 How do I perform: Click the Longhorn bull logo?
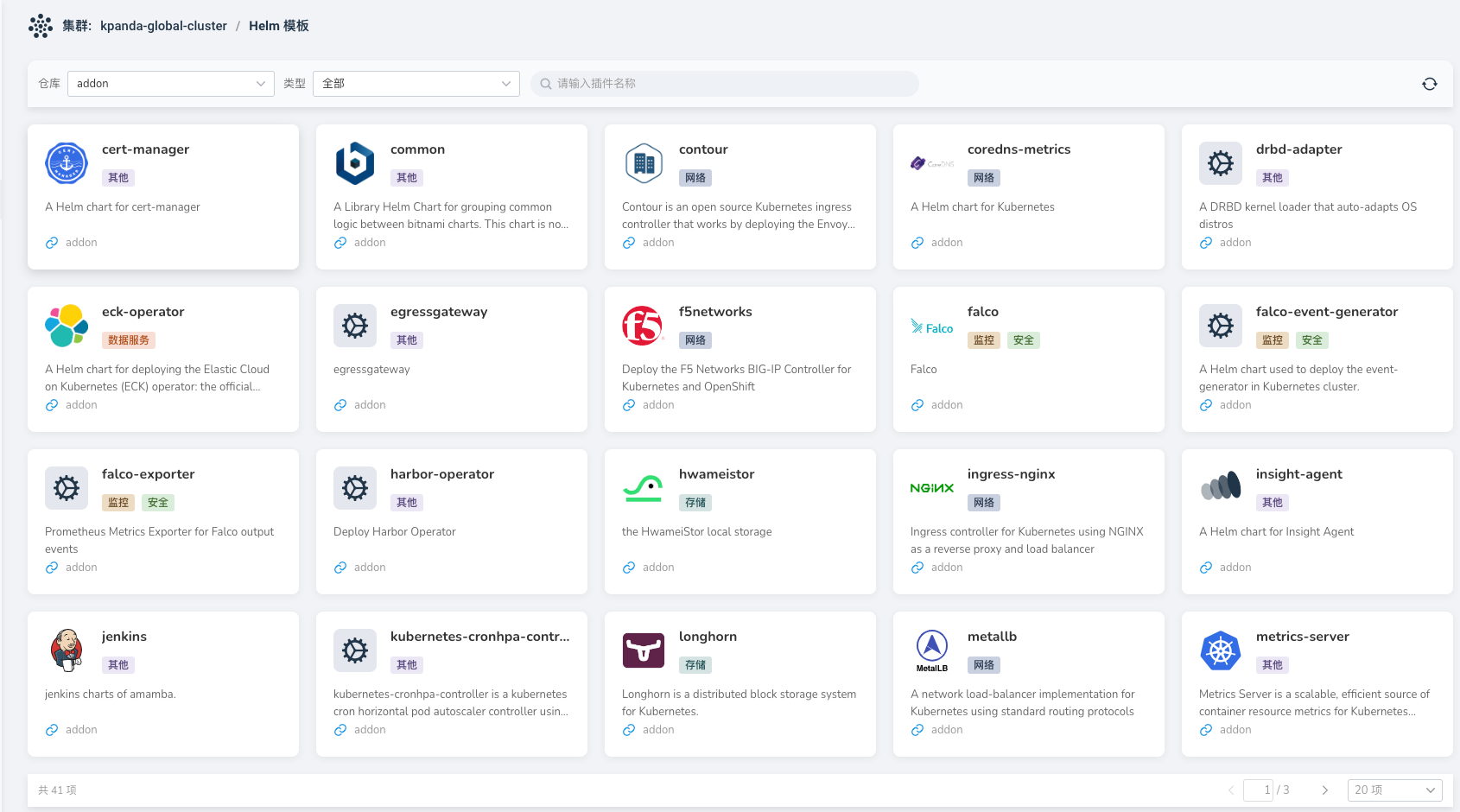(x=644, y=650)
